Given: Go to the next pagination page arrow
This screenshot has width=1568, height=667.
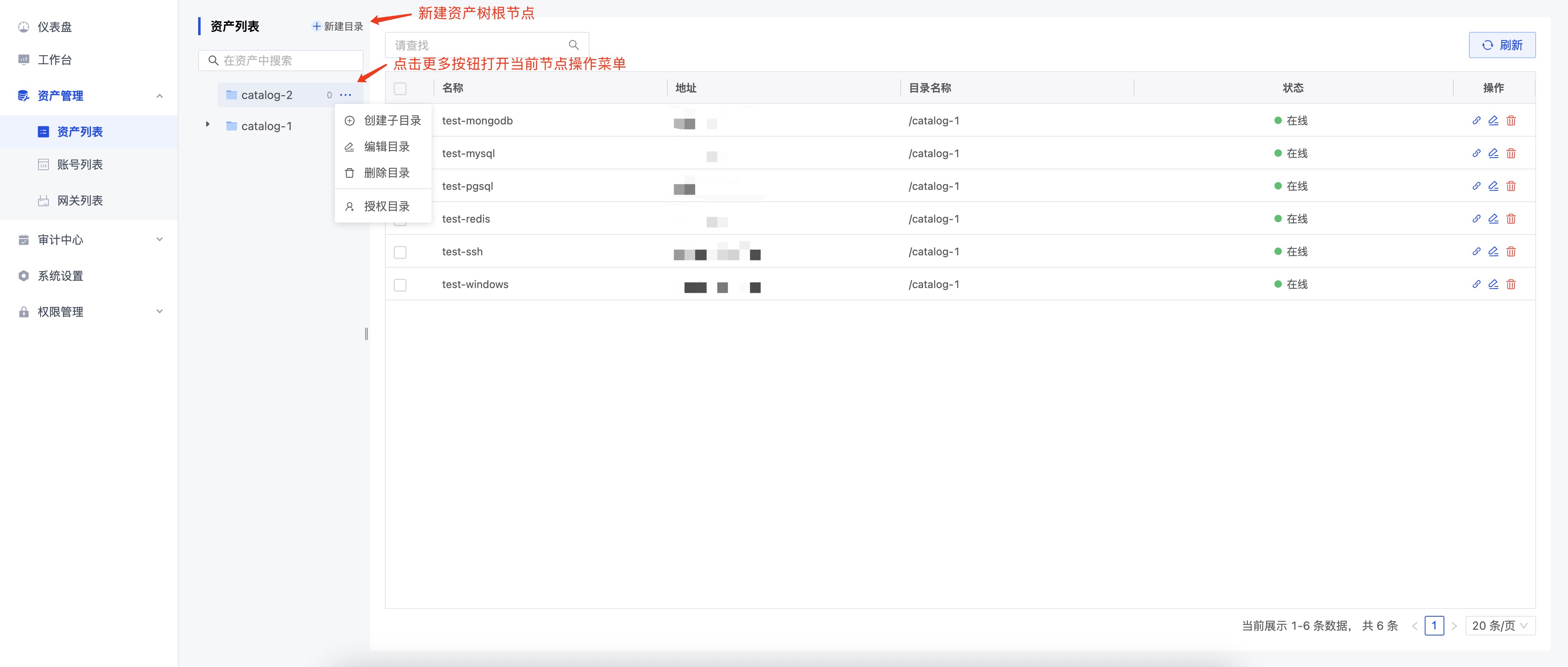Looking at the screenshot, I should pyautogui.click(x=1454, y=626).
